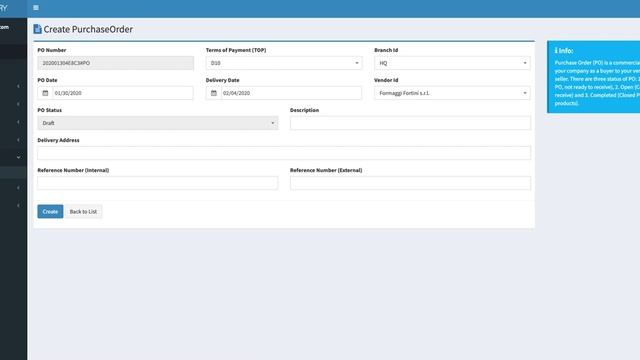Click the Create button
Image resolution: width=640 pixels, height=360 pixels.
50,211
